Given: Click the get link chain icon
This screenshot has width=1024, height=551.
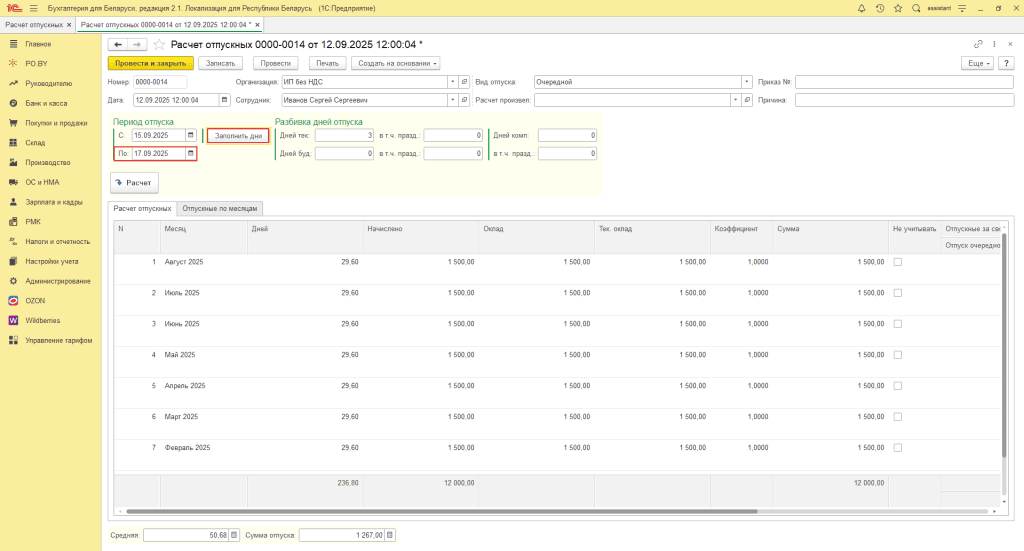Looking at the screenshot, I should pyautogui.click(x=978, y=44).
